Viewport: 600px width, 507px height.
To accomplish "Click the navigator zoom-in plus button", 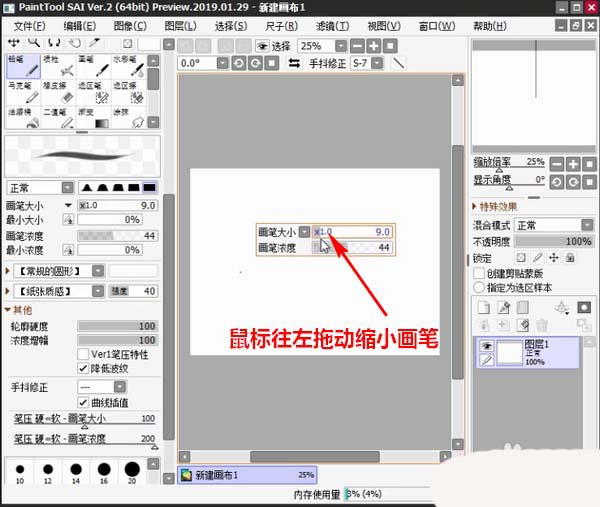I will coord(573,165).
